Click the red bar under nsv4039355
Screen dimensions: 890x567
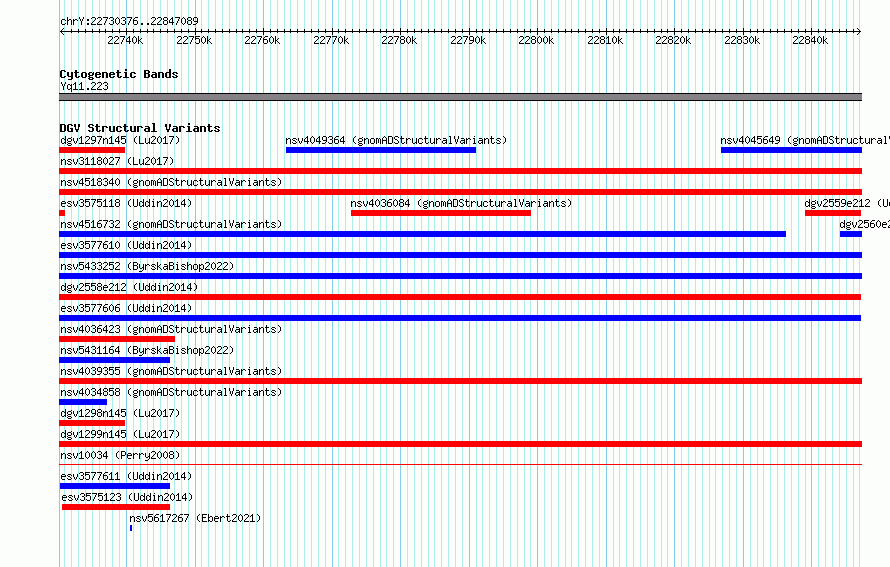pyautogui.click(x=460, y=381)
